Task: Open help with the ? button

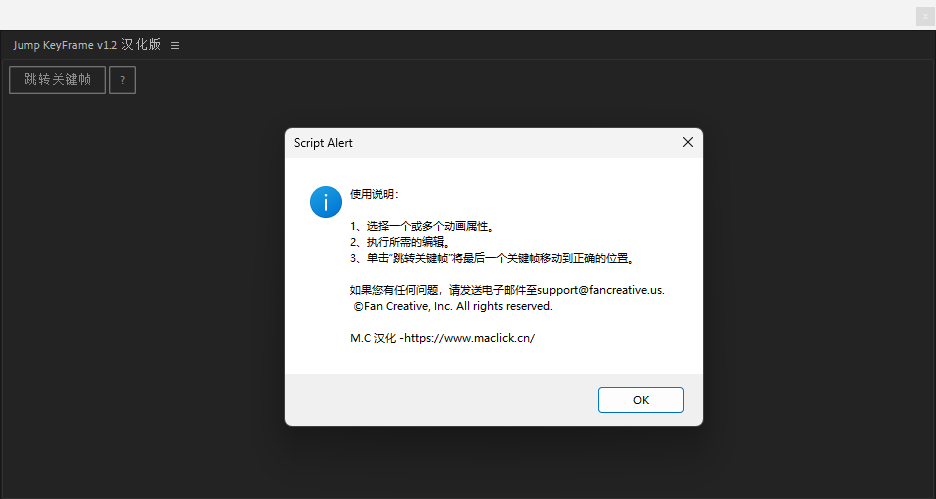Action: (x=122, y=80)
